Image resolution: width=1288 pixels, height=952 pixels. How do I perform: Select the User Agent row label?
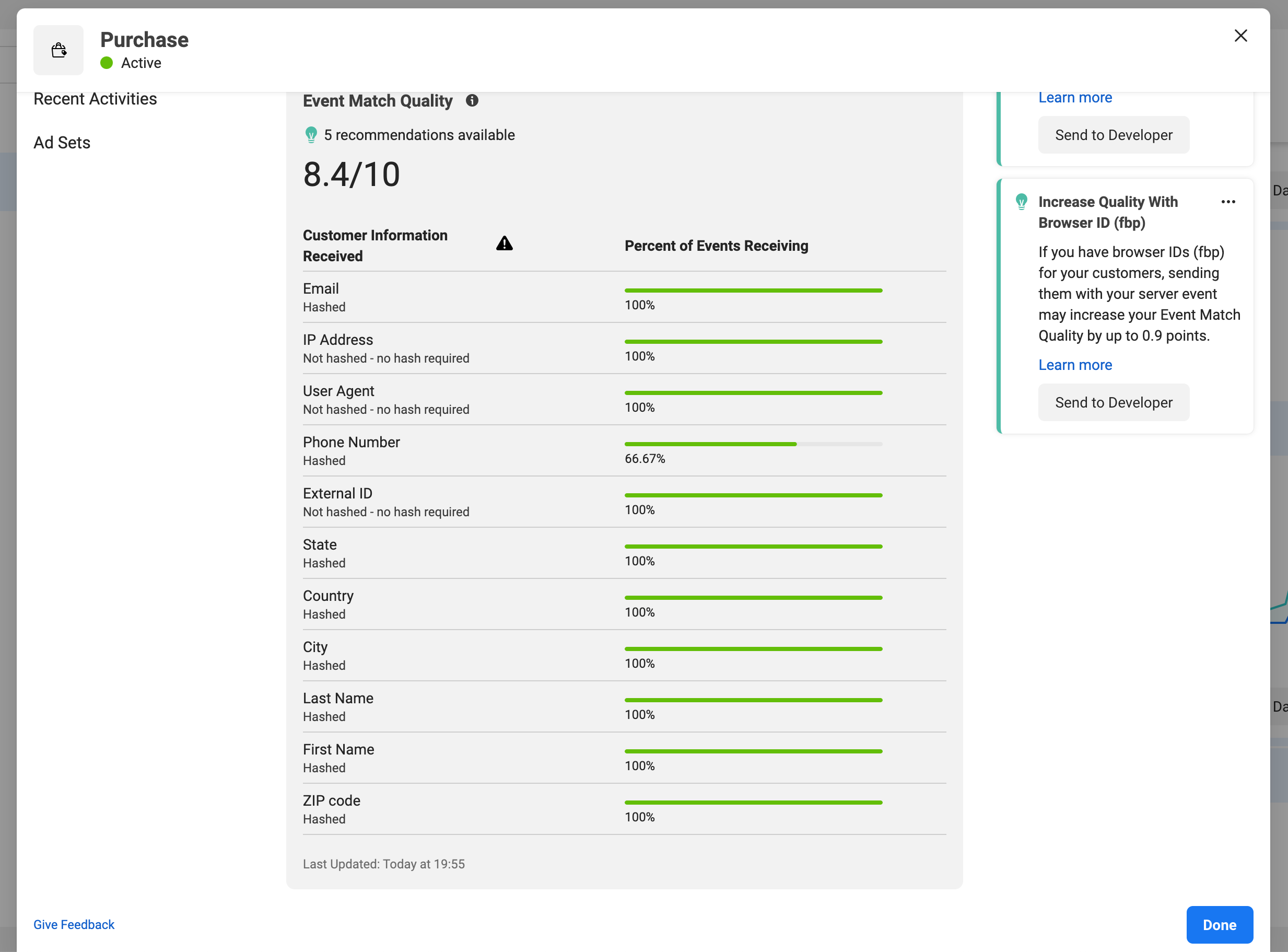point(386,399)
